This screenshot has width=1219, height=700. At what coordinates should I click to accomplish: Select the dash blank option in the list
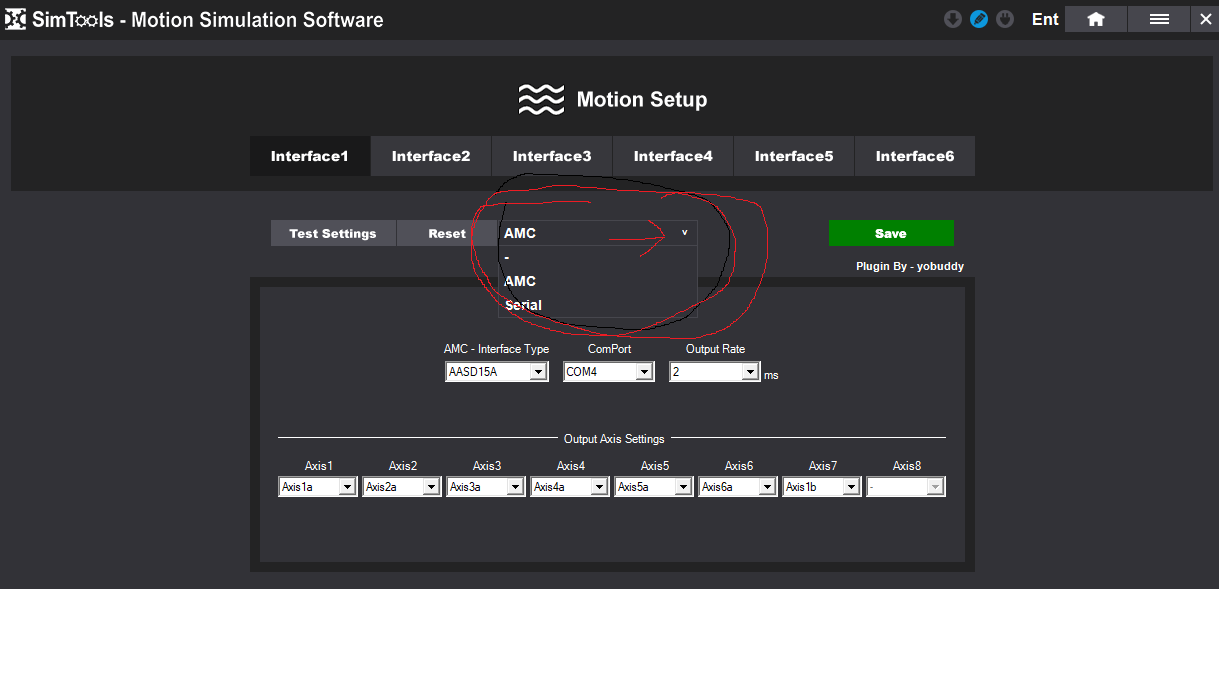pos(598,257)
